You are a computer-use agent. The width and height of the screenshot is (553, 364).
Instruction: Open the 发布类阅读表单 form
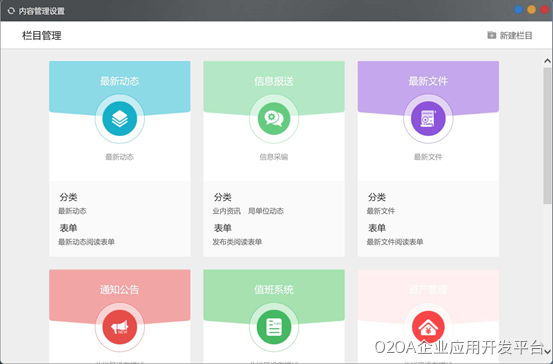coord(237,242)
